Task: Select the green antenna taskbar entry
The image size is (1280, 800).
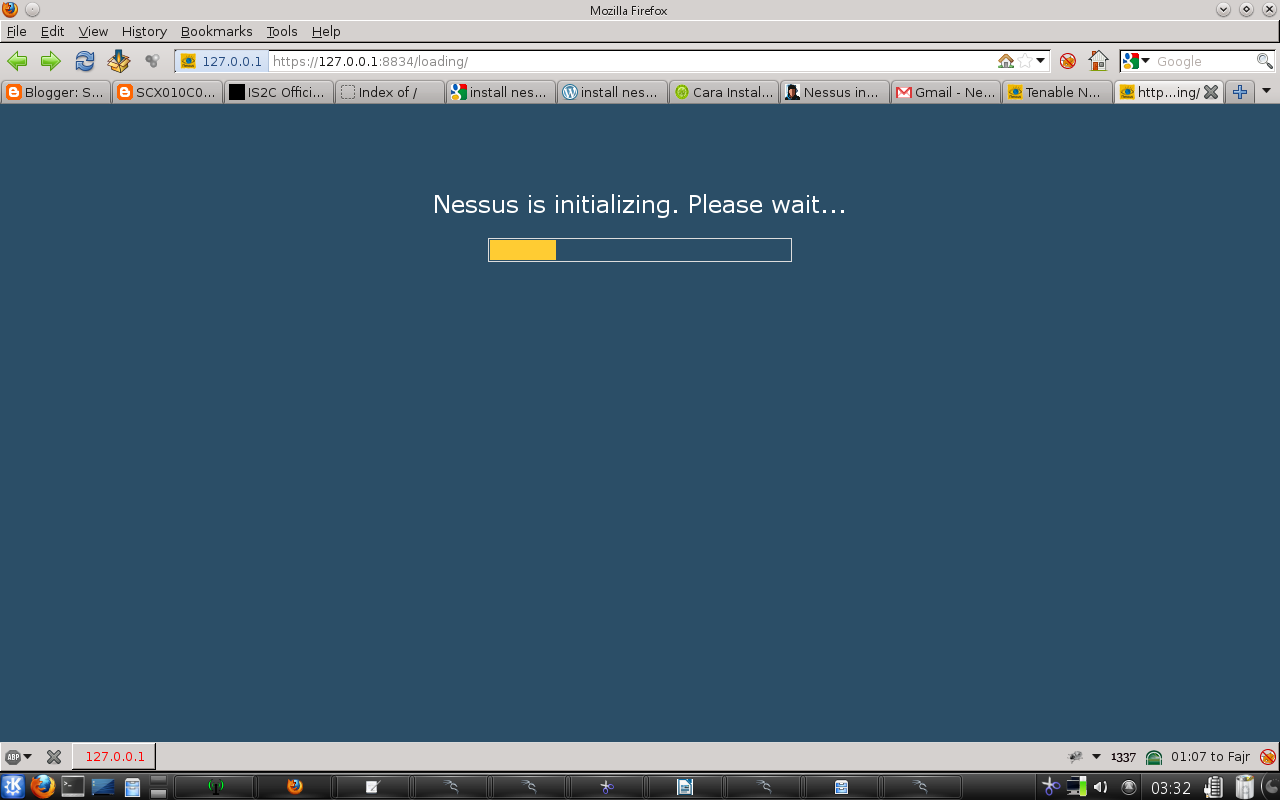Action: (215, 787)
